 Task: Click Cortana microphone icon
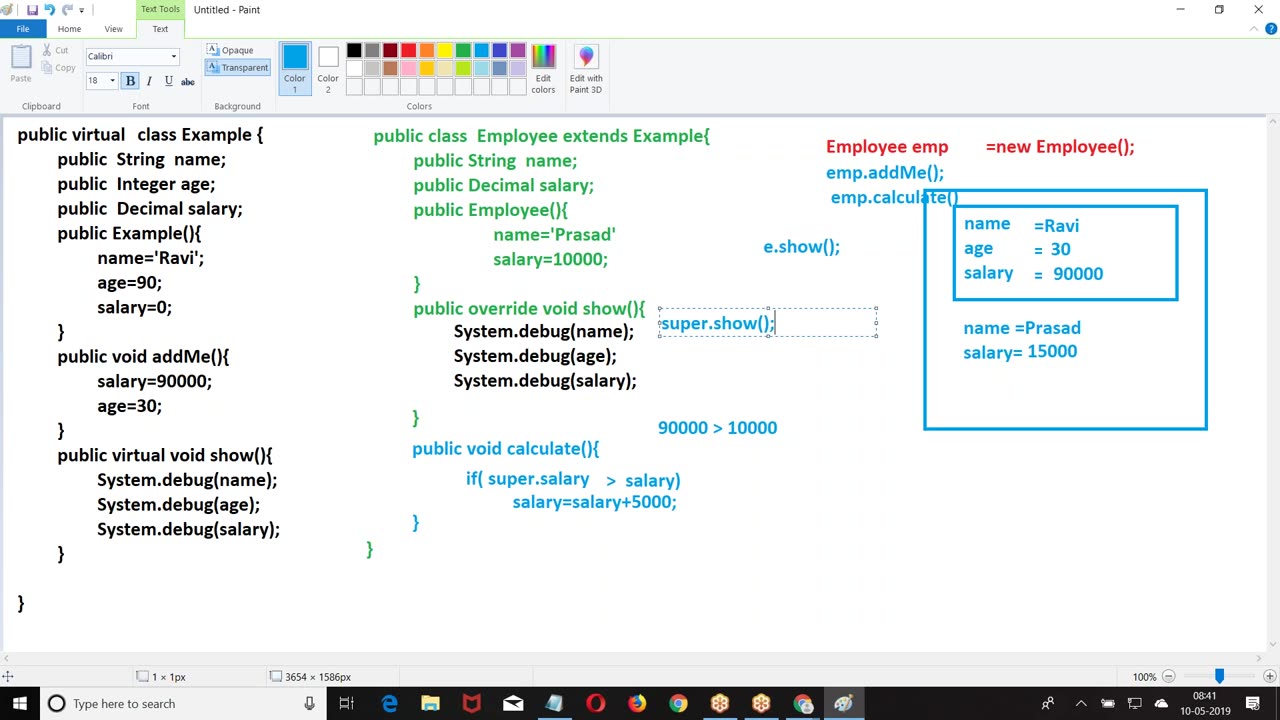click(x=309, y=704)
